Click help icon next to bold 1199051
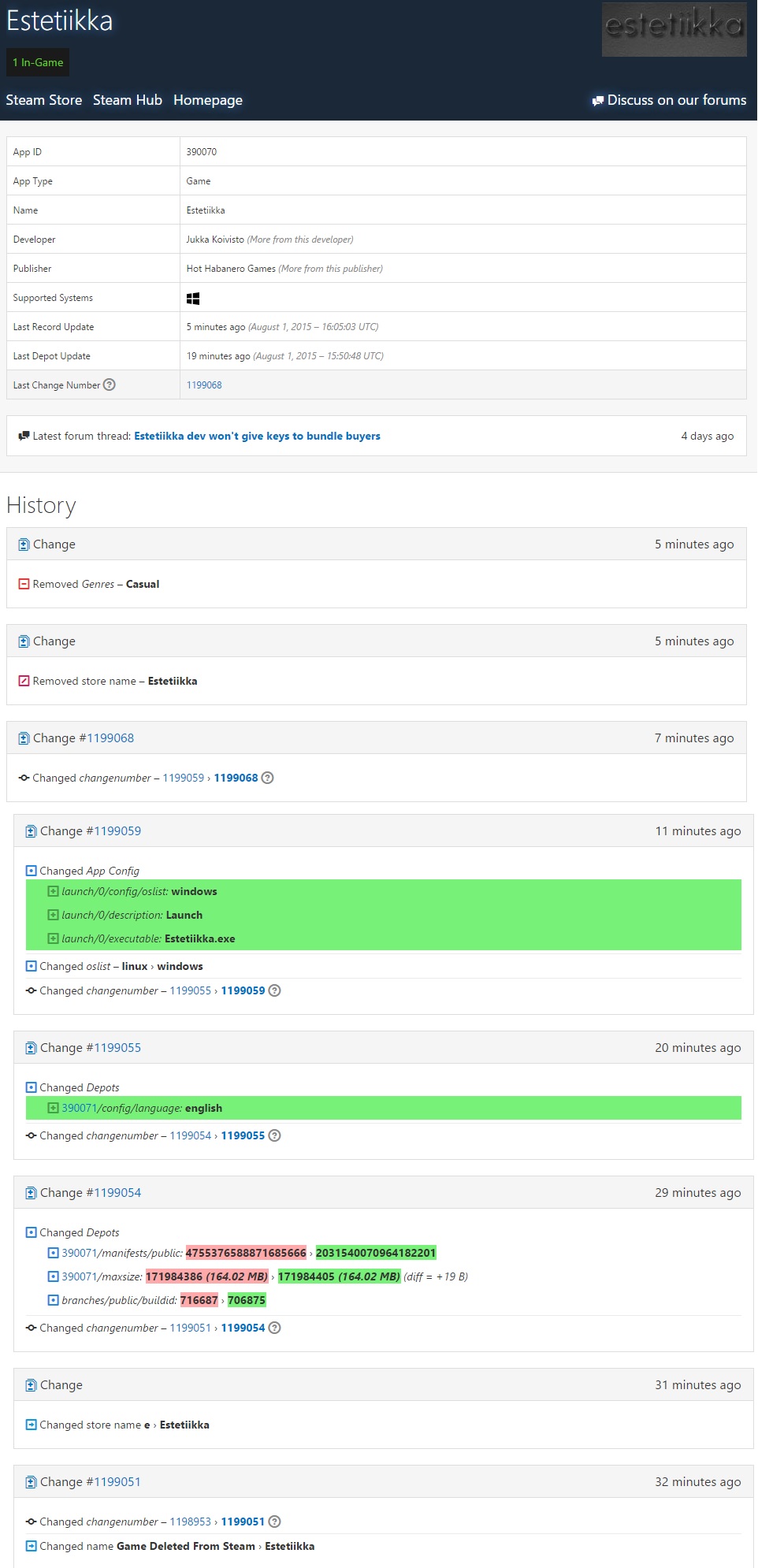This screenshot has height=1568, width=758. pyautogui.click(x=274, y=1522)
